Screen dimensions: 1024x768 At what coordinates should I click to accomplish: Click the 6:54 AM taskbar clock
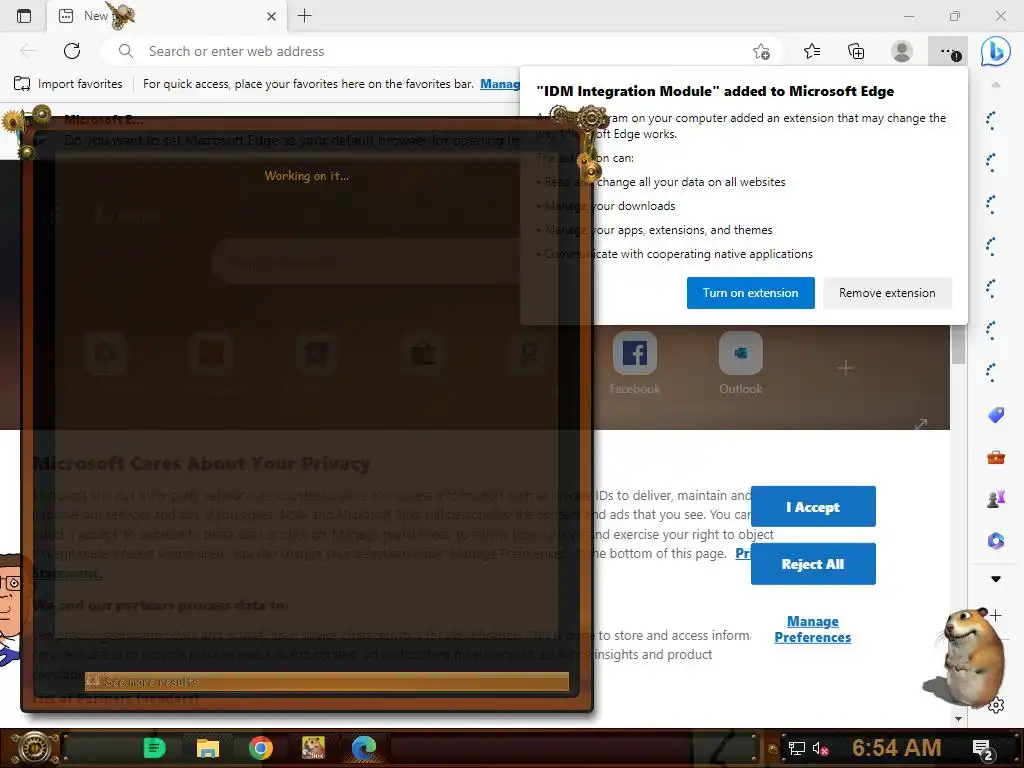tap(897, 748)
